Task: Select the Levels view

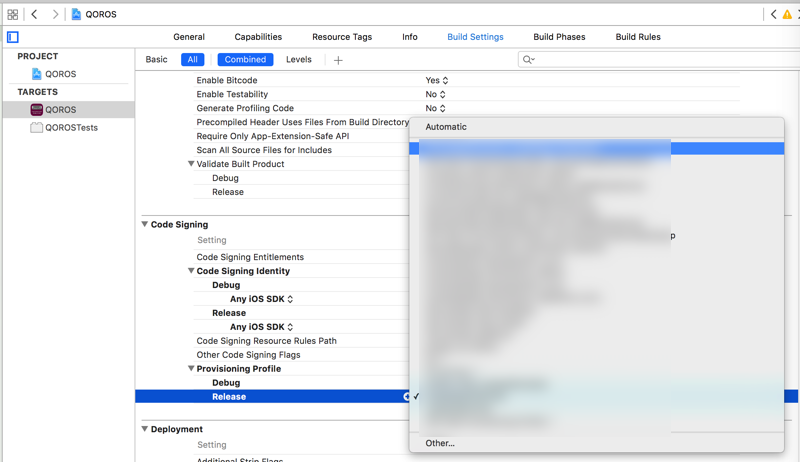Action: [298, 60]
